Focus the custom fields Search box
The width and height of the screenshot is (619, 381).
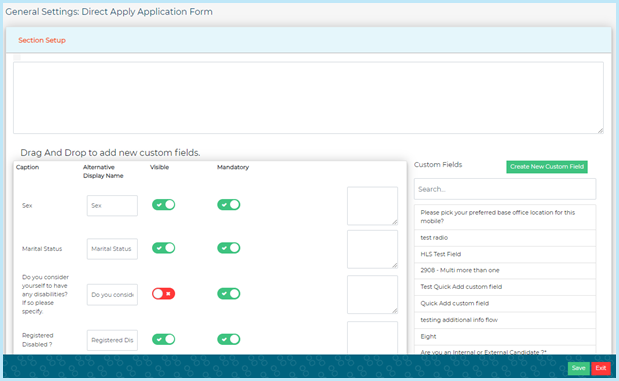click(505, 189)
